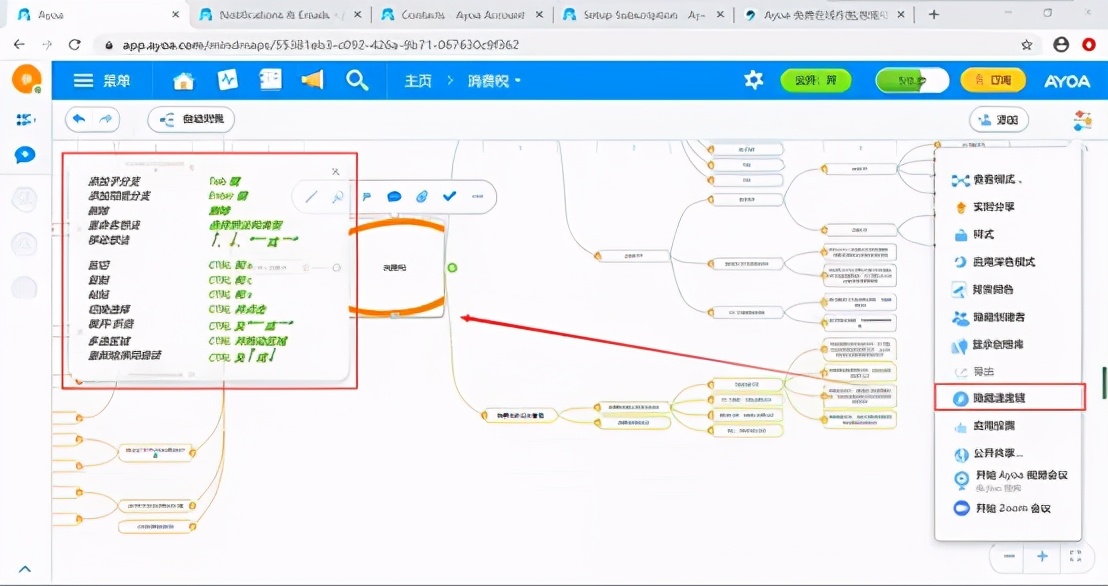Click the megaphone announcements icon
The image size is (1108, 586).
tap(313, 81)
